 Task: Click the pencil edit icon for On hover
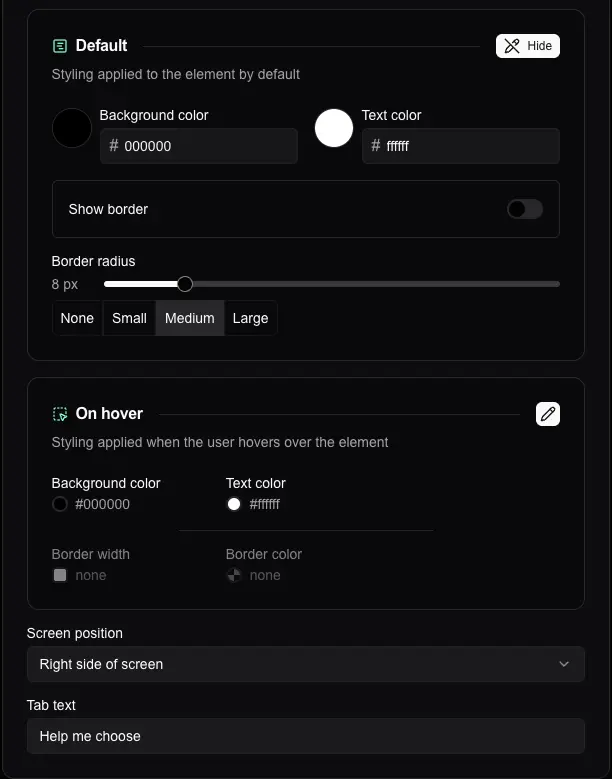[547, 414]
